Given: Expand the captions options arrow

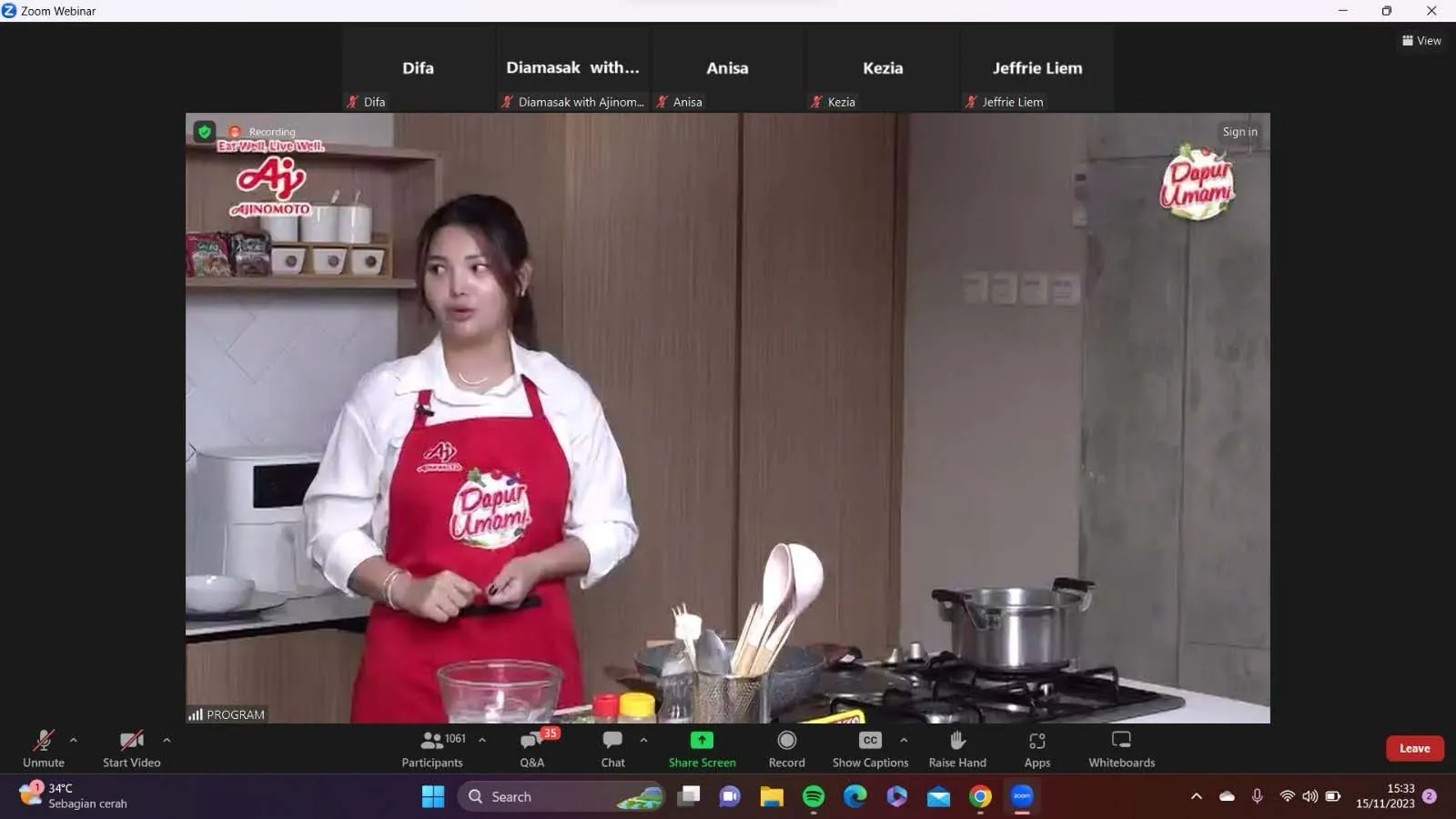Looking at the screenshot, I should tap(904, 740).
